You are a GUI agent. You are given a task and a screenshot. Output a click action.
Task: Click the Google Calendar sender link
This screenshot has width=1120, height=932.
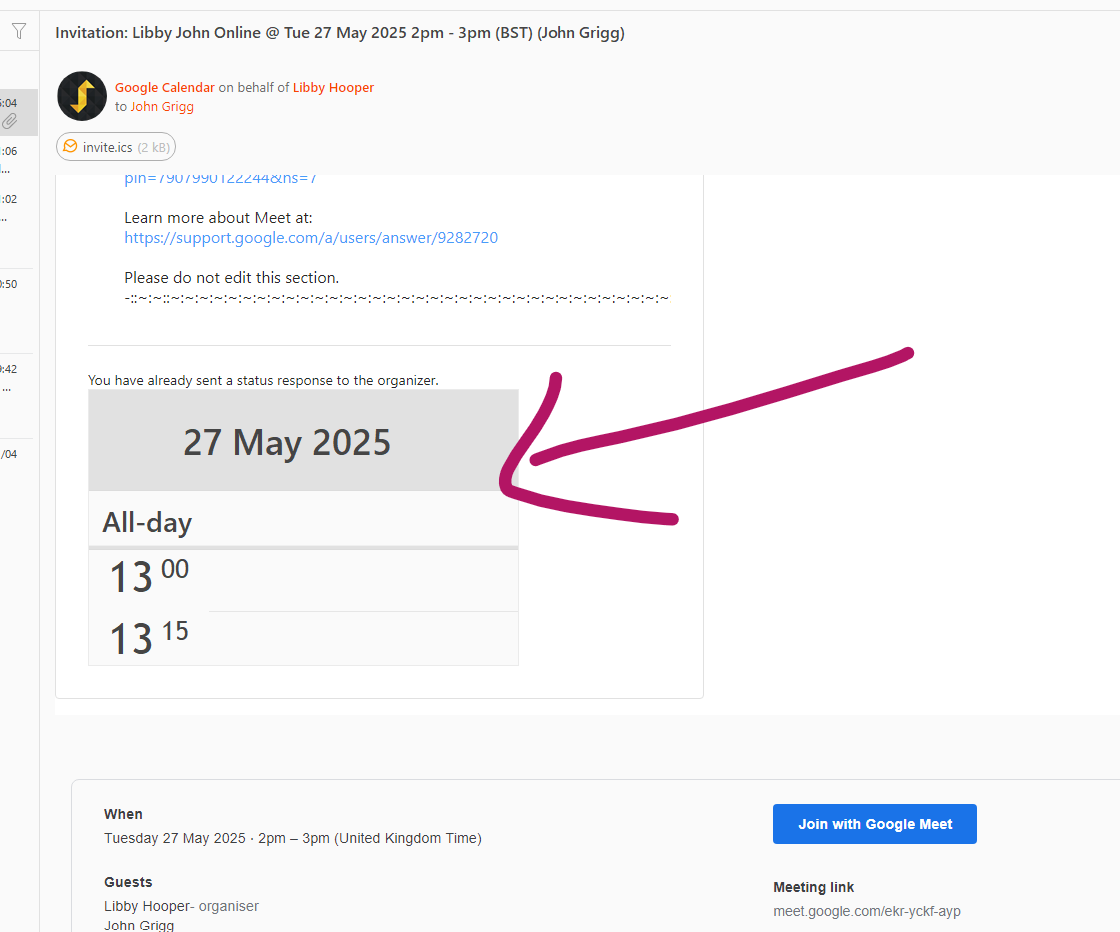point(164,87)
